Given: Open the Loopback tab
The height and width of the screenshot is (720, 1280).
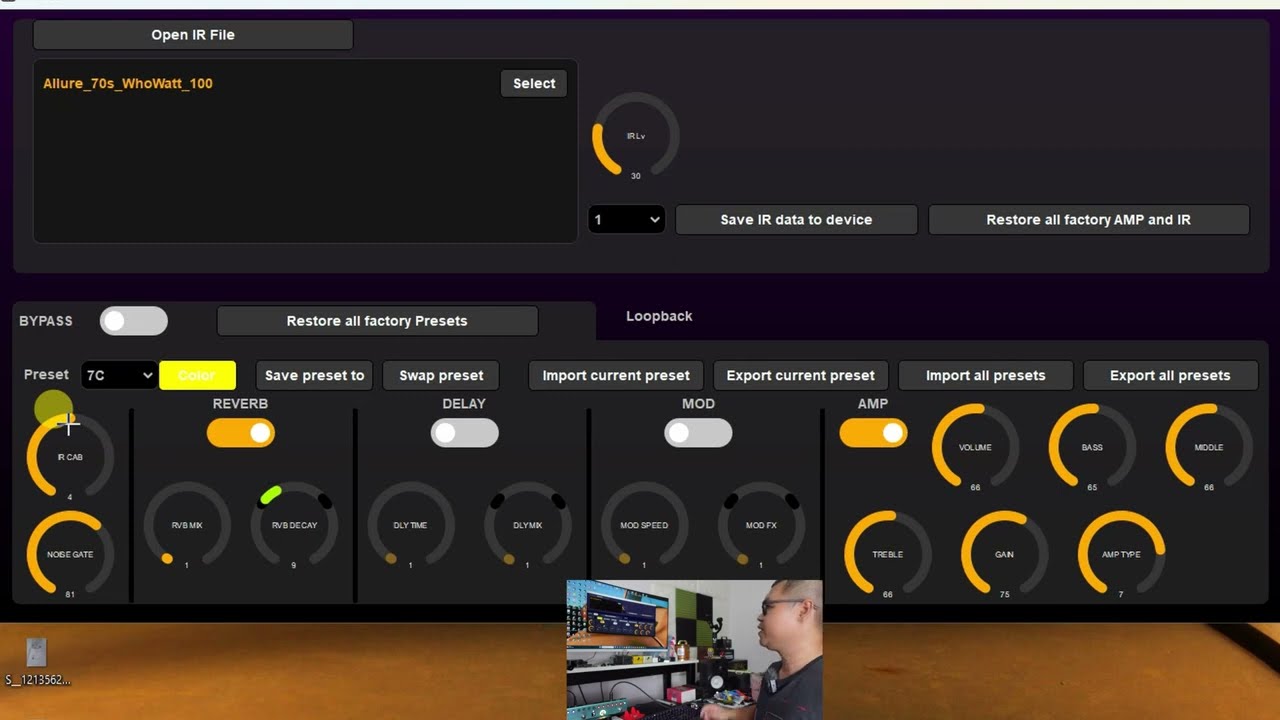Looking at the screenshot, I should (x=659, y=316).
